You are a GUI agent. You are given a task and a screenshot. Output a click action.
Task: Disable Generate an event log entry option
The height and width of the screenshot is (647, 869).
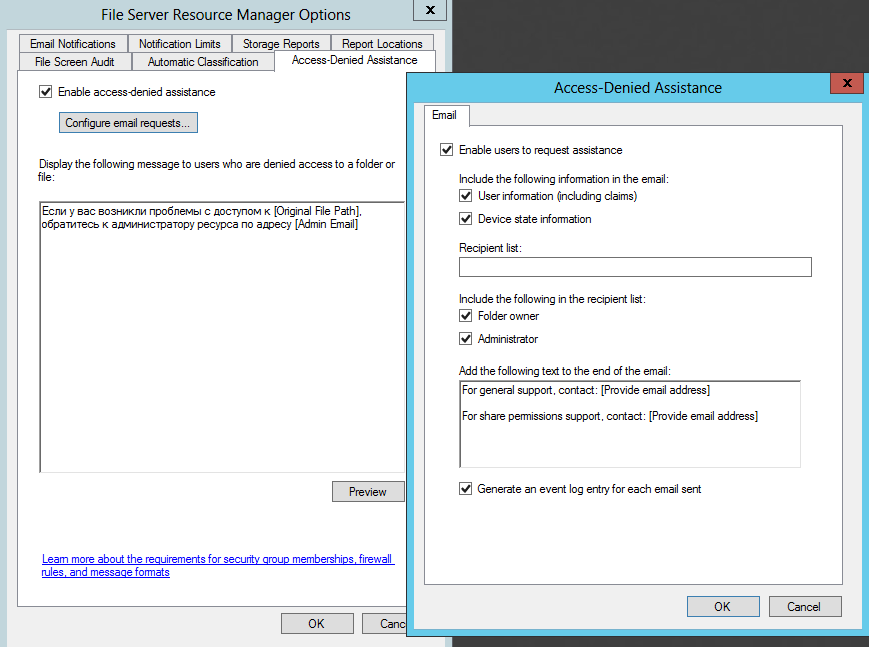tap(466, 489)
